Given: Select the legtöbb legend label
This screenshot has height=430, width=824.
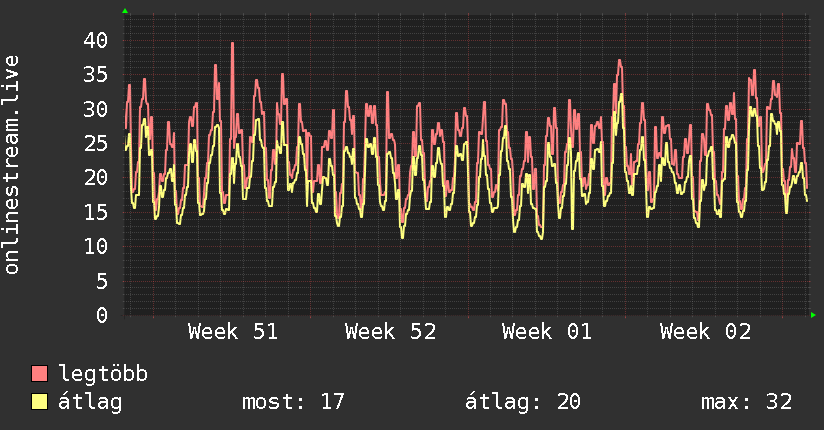Looking at the screenshot, I should [103, 373].
